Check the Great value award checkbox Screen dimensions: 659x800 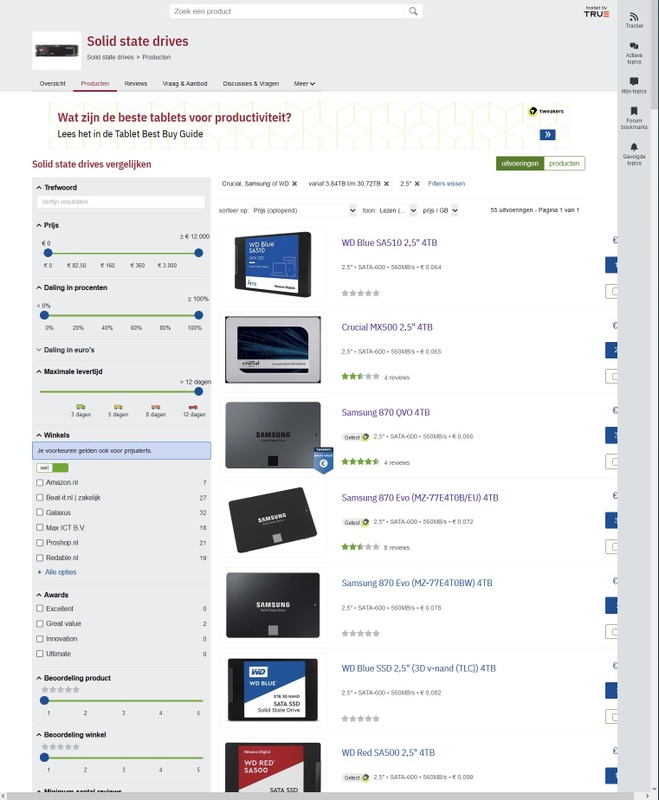coord(40,623)
